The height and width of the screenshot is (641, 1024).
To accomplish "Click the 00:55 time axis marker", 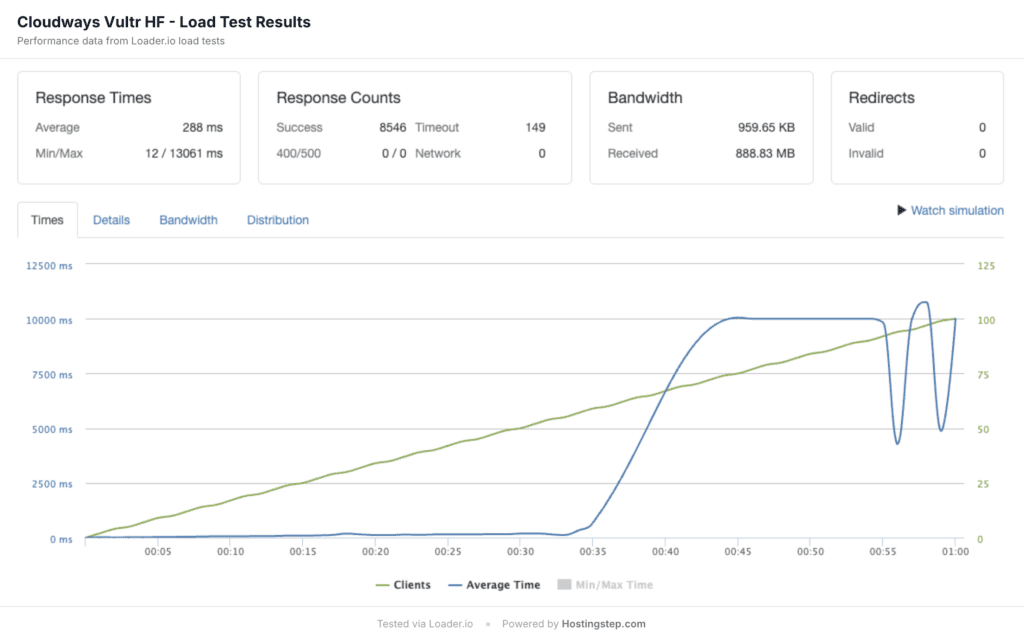I will (883, 552).
